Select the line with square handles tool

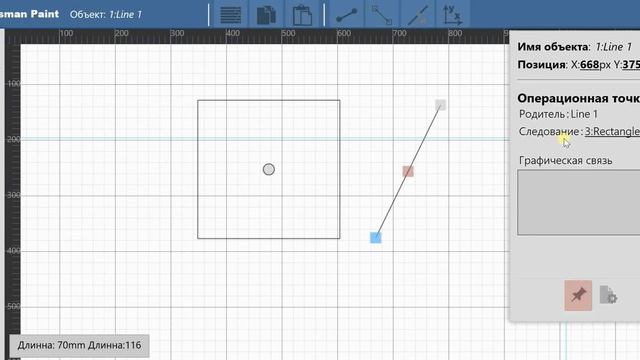tap(382, 15)
